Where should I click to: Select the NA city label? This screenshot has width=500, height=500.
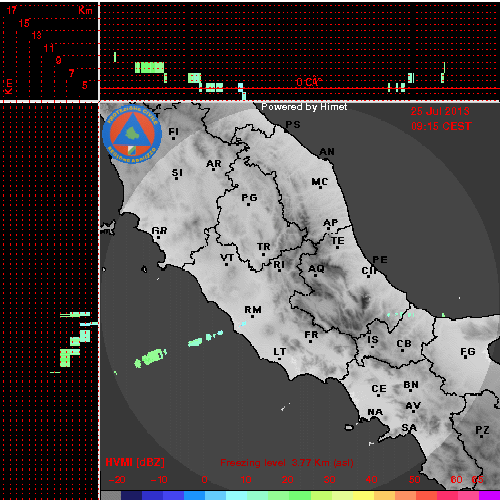375,412
